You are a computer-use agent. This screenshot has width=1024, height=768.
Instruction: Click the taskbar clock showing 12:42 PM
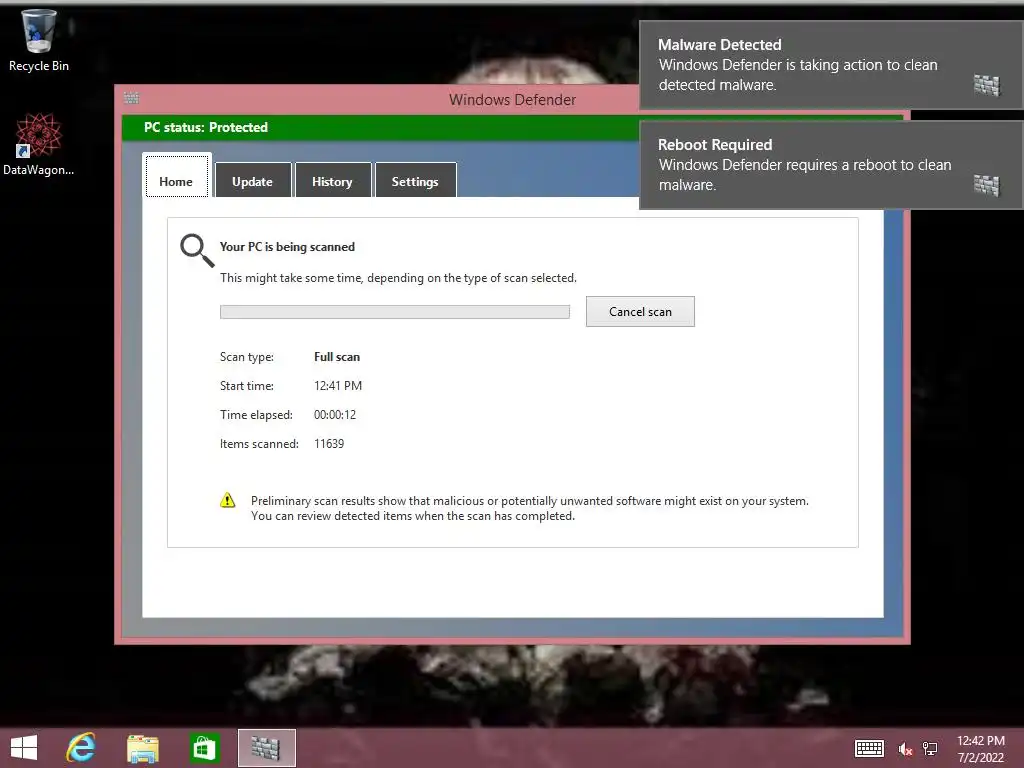tap(981, 749)
